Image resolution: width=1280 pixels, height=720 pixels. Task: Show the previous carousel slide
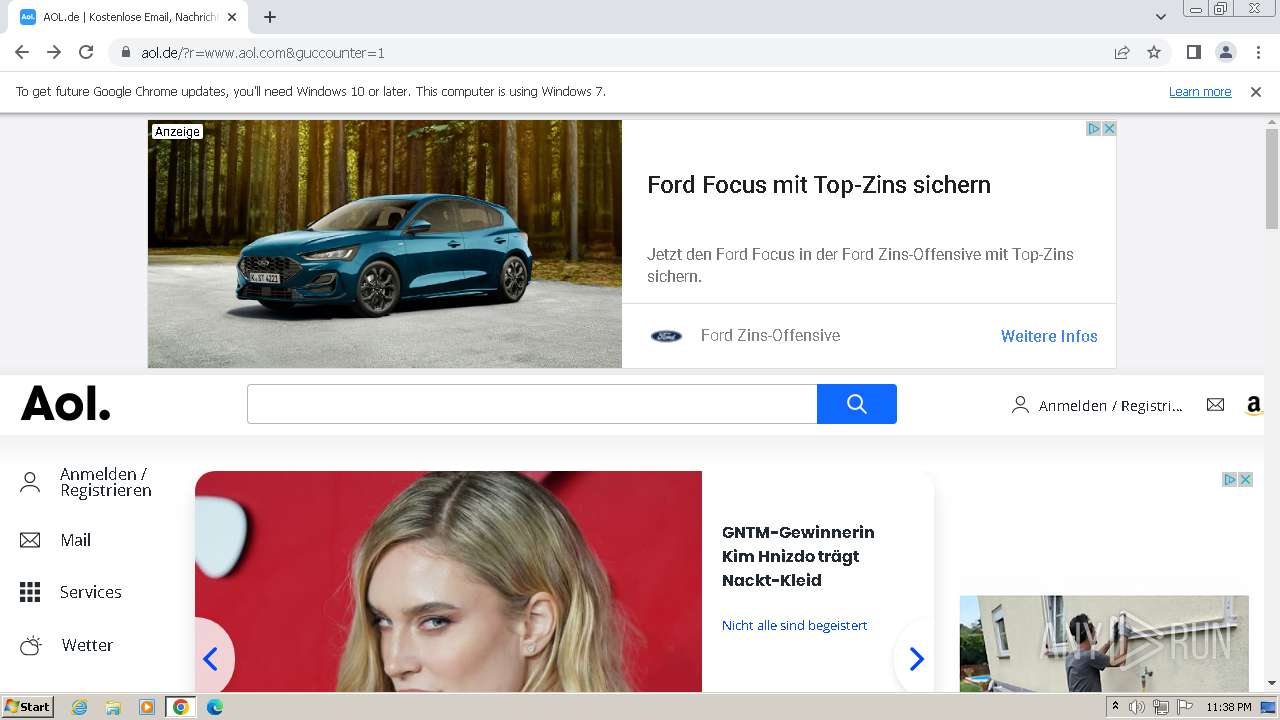pyautogui.click(x=211, y=659)
